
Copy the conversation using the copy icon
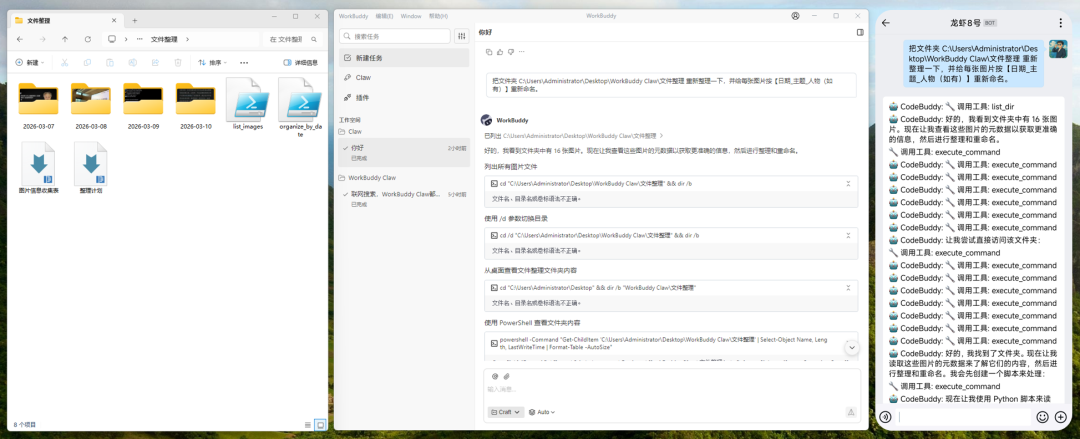coord(488,52)
